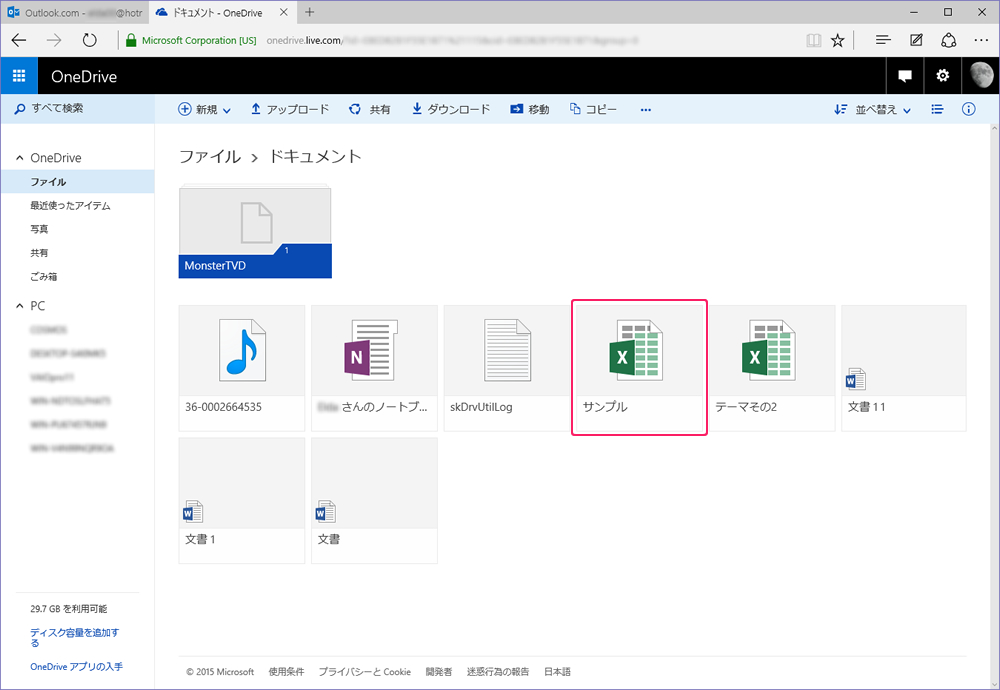Switch to the Outlook.com browser tab
The height and width of the screenshot is (690, 1000).
[75, 12]
